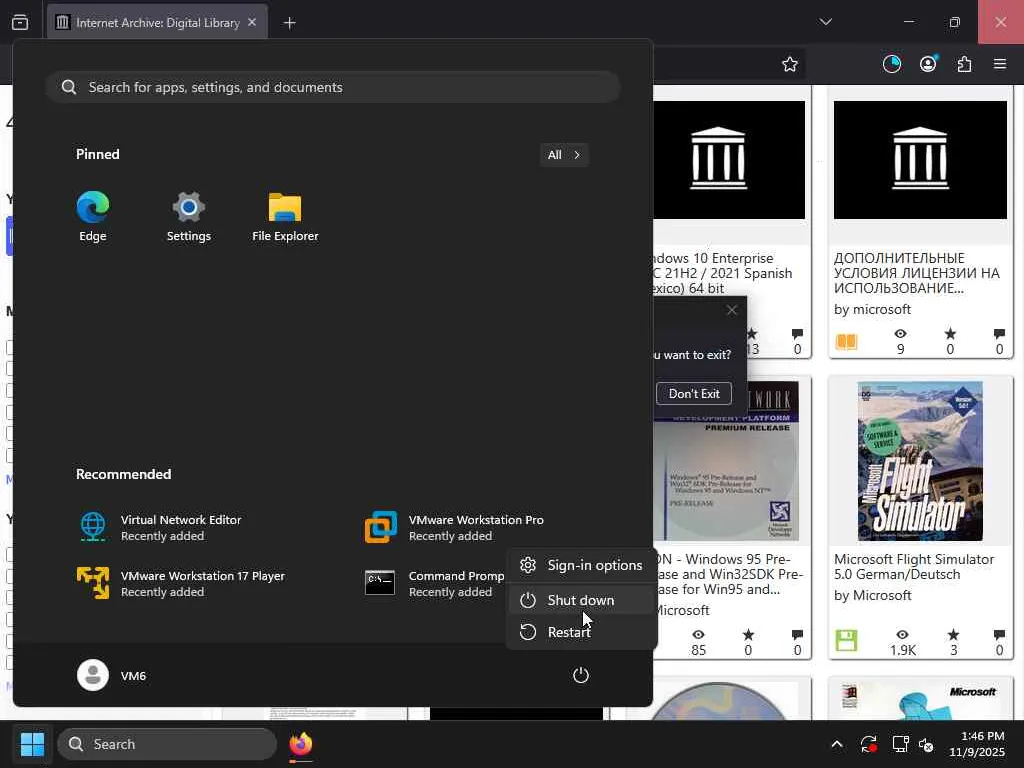Open a new browser tab
1024x768 pixels.
point(290,23)
